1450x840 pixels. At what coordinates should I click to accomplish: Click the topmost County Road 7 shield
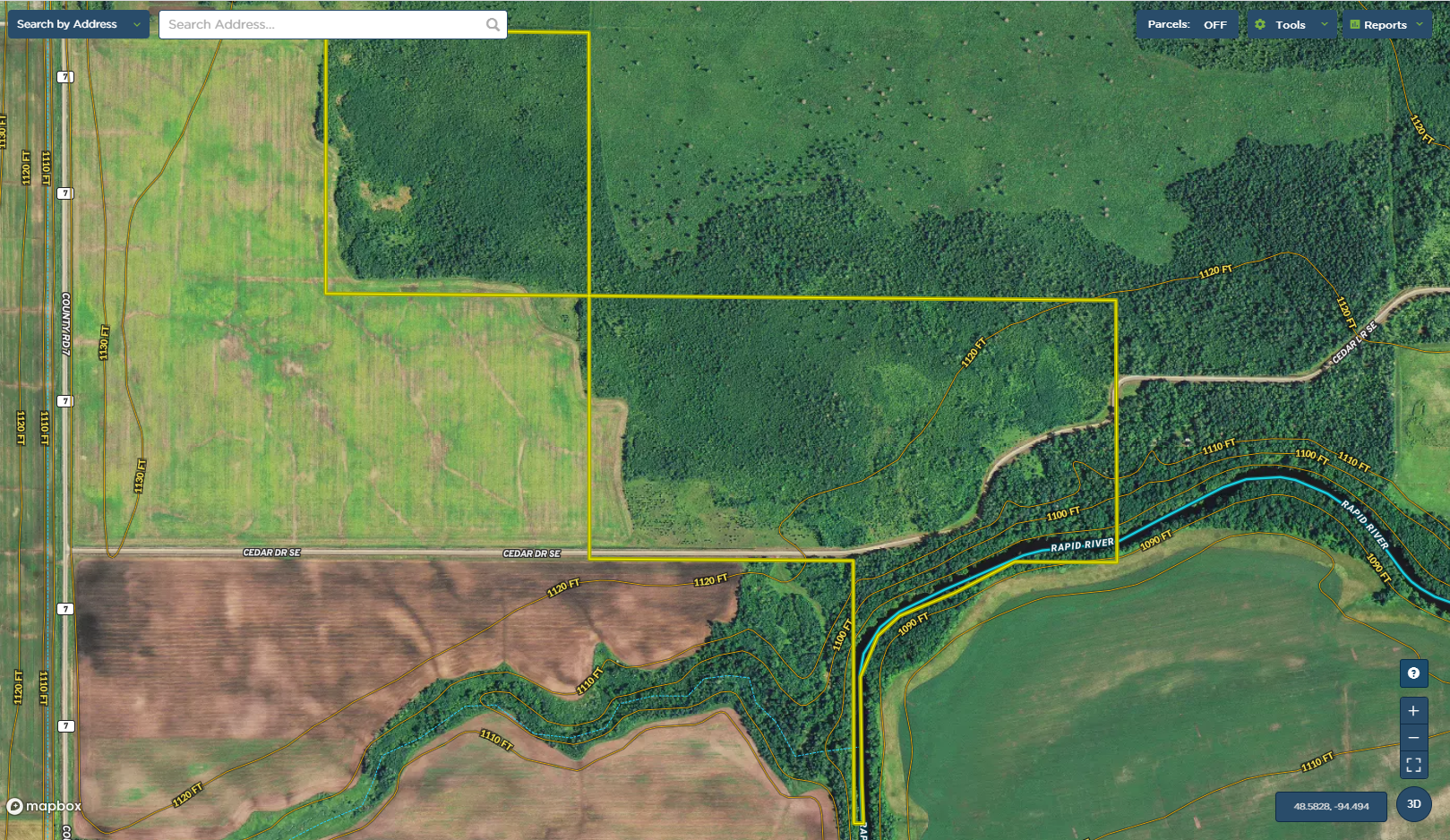pos(65,77)
